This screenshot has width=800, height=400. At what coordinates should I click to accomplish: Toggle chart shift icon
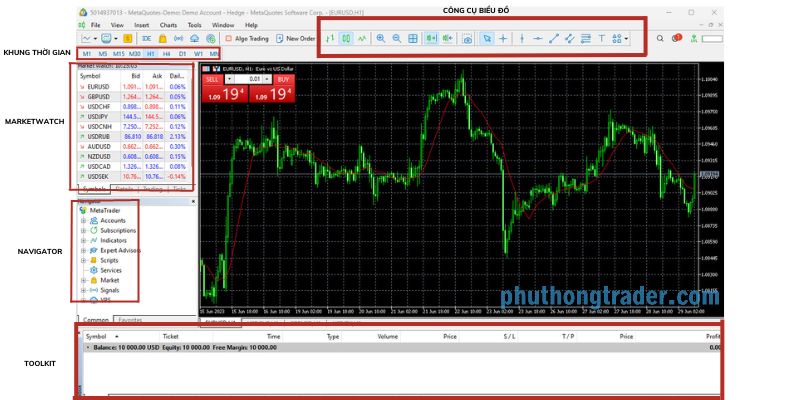(x=448, y=38)
